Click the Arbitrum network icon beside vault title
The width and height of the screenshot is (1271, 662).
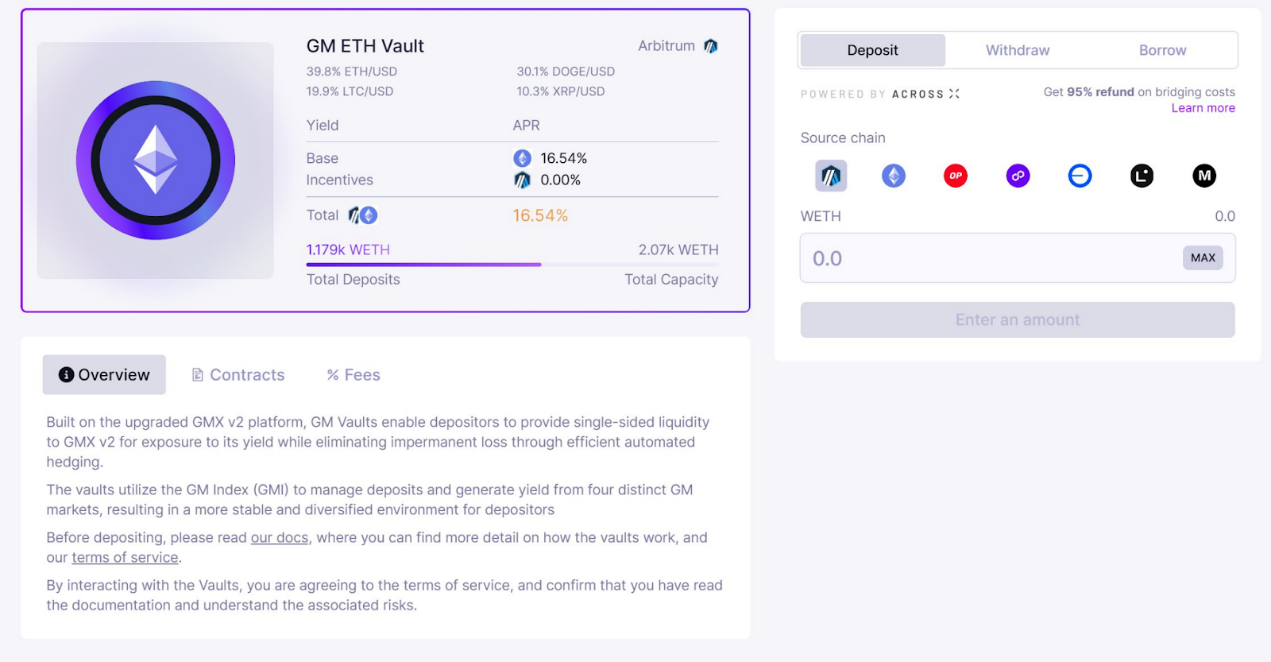711,46
